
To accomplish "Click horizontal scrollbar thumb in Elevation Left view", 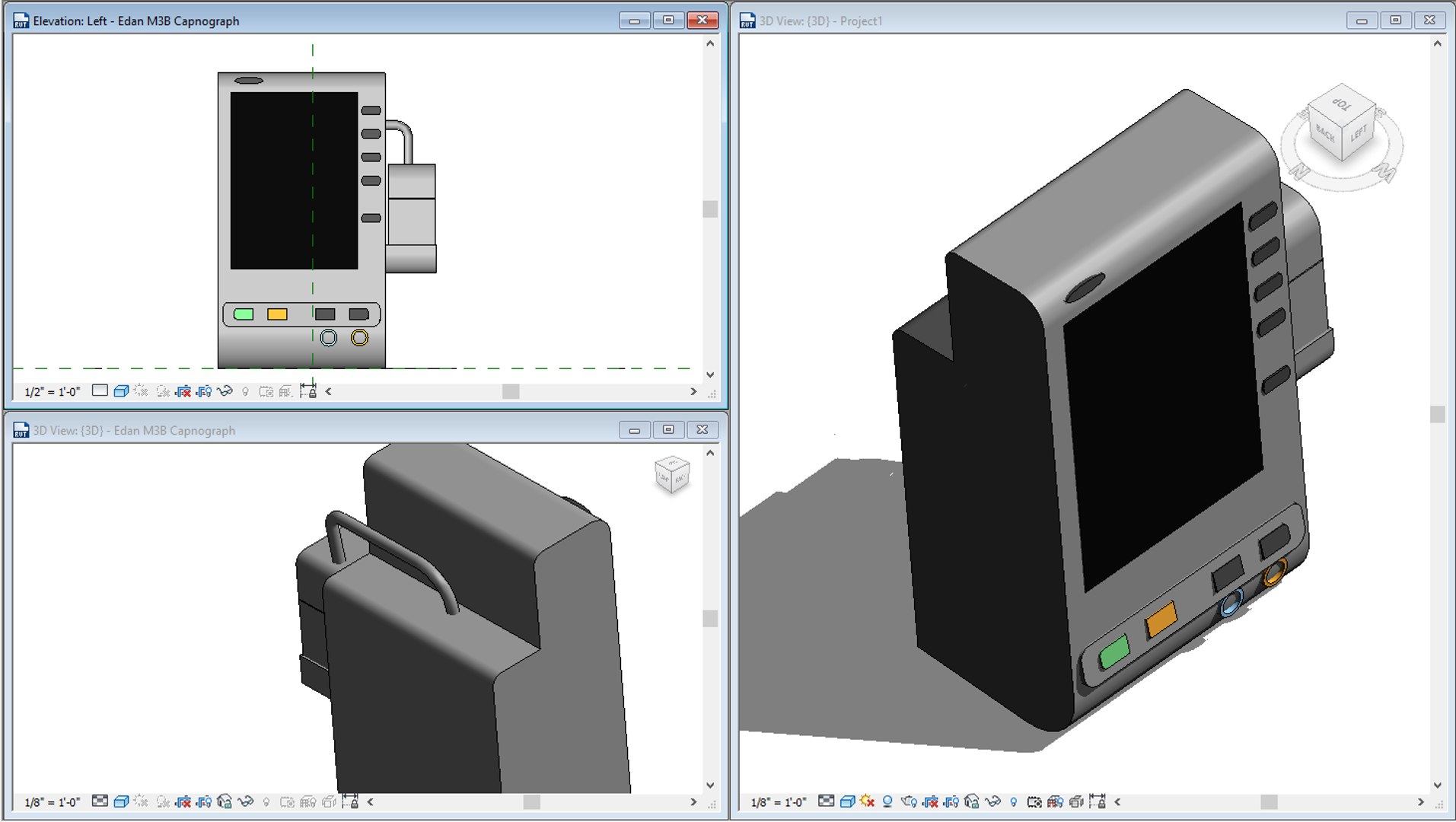I will click(x=511, y=391).
